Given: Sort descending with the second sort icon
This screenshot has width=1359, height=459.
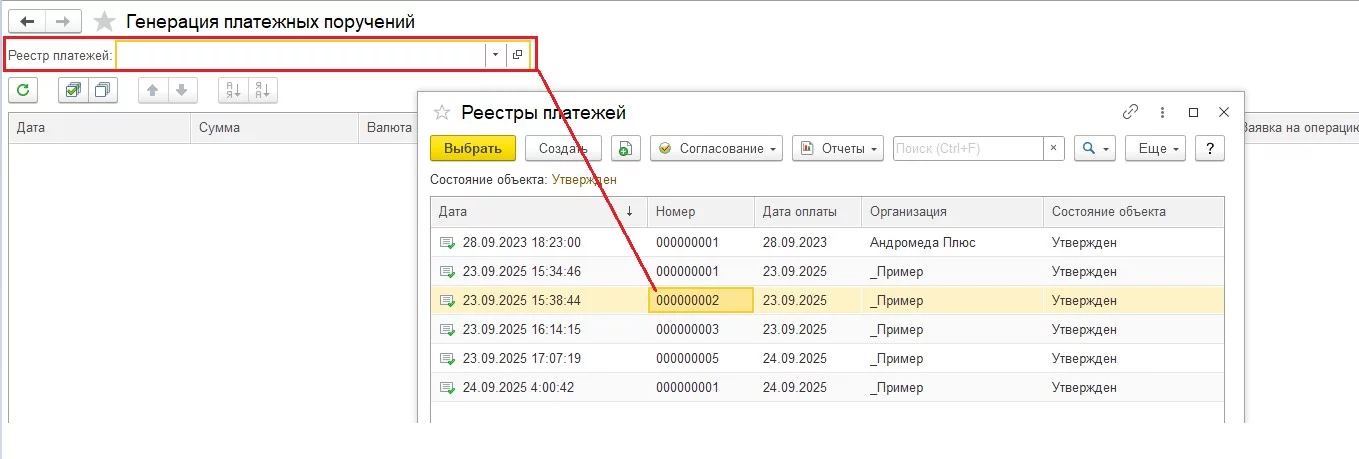Looking at the screenshot, I should (262, 90).
